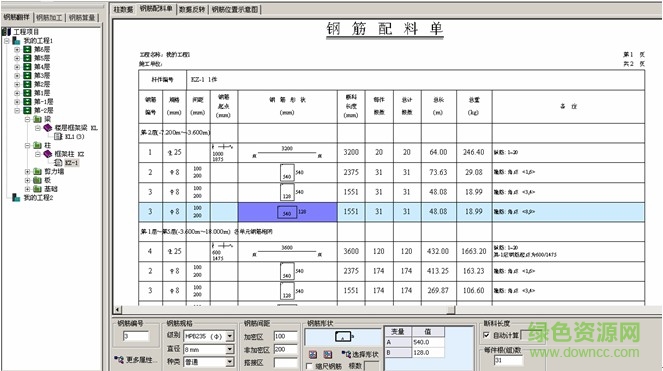
Task: Toggle the 自动计算 checkbox
Action: pos(486,335)
